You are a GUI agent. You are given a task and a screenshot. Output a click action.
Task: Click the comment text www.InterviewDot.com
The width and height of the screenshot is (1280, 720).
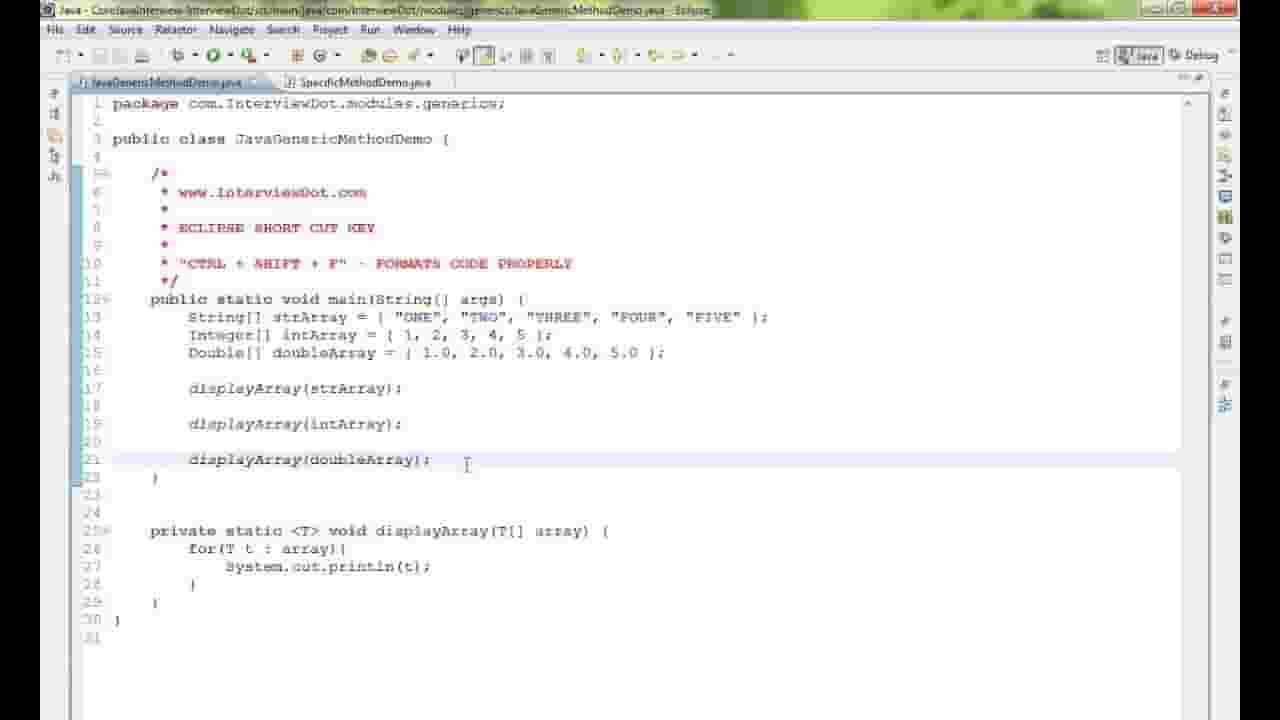272,193
